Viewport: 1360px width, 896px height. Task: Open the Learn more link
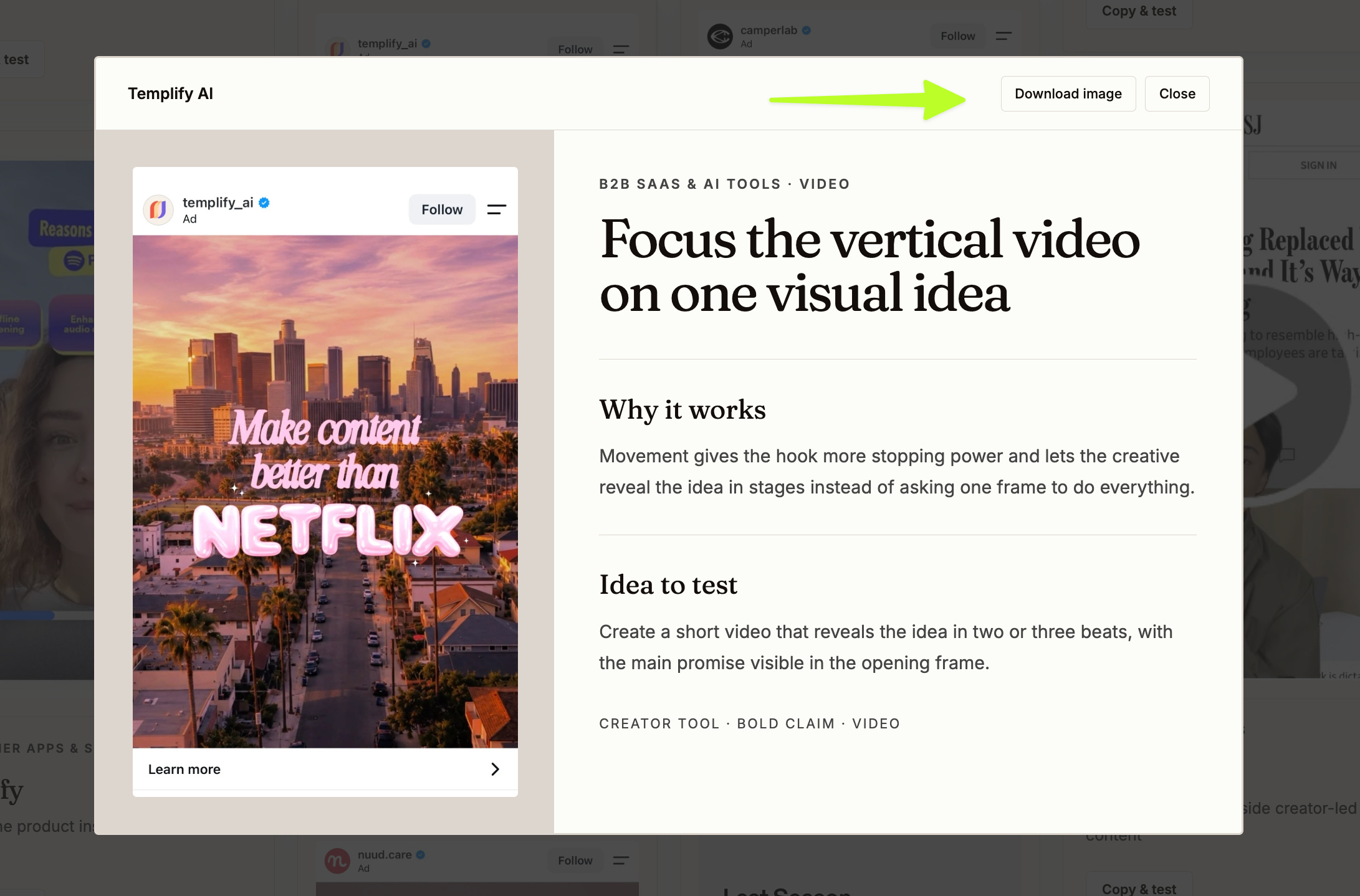325,769
